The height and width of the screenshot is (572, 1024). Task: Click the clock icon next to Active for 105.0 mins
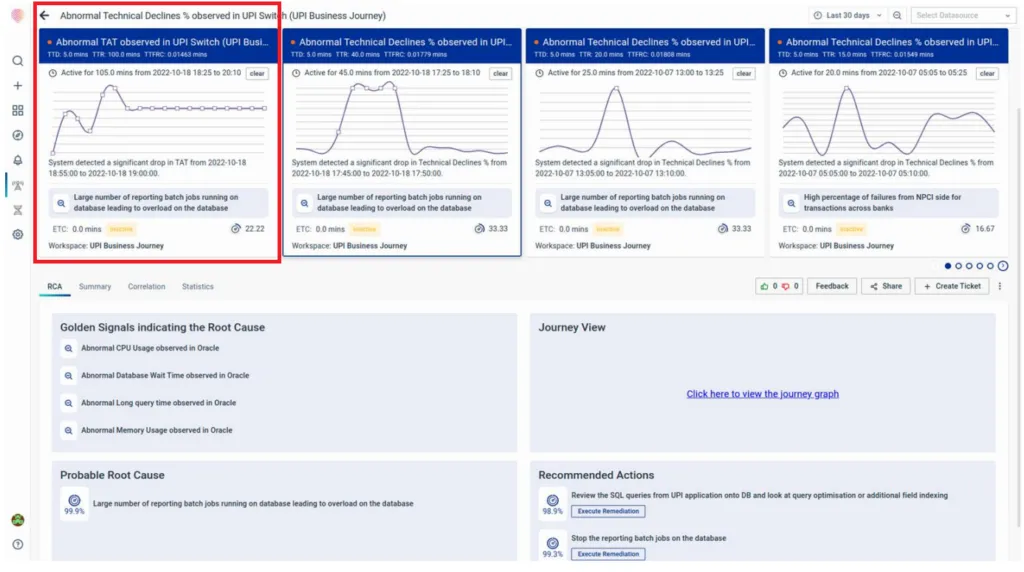53,73
